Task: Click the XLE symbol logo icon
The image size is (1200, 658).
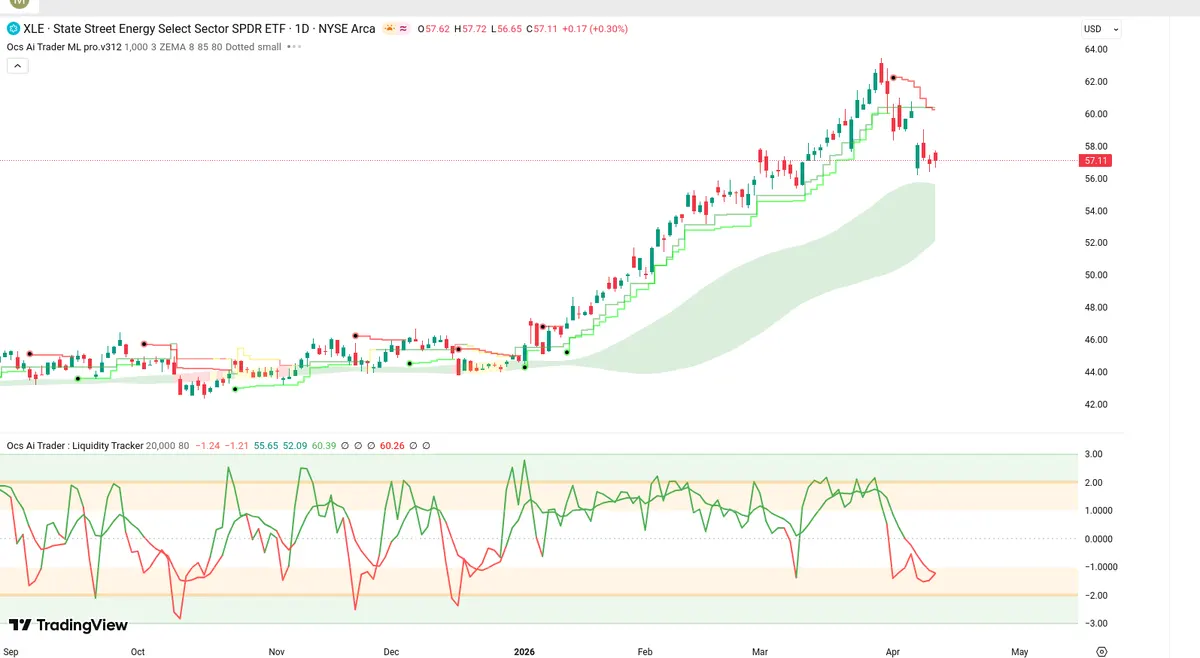Action: 13,29
